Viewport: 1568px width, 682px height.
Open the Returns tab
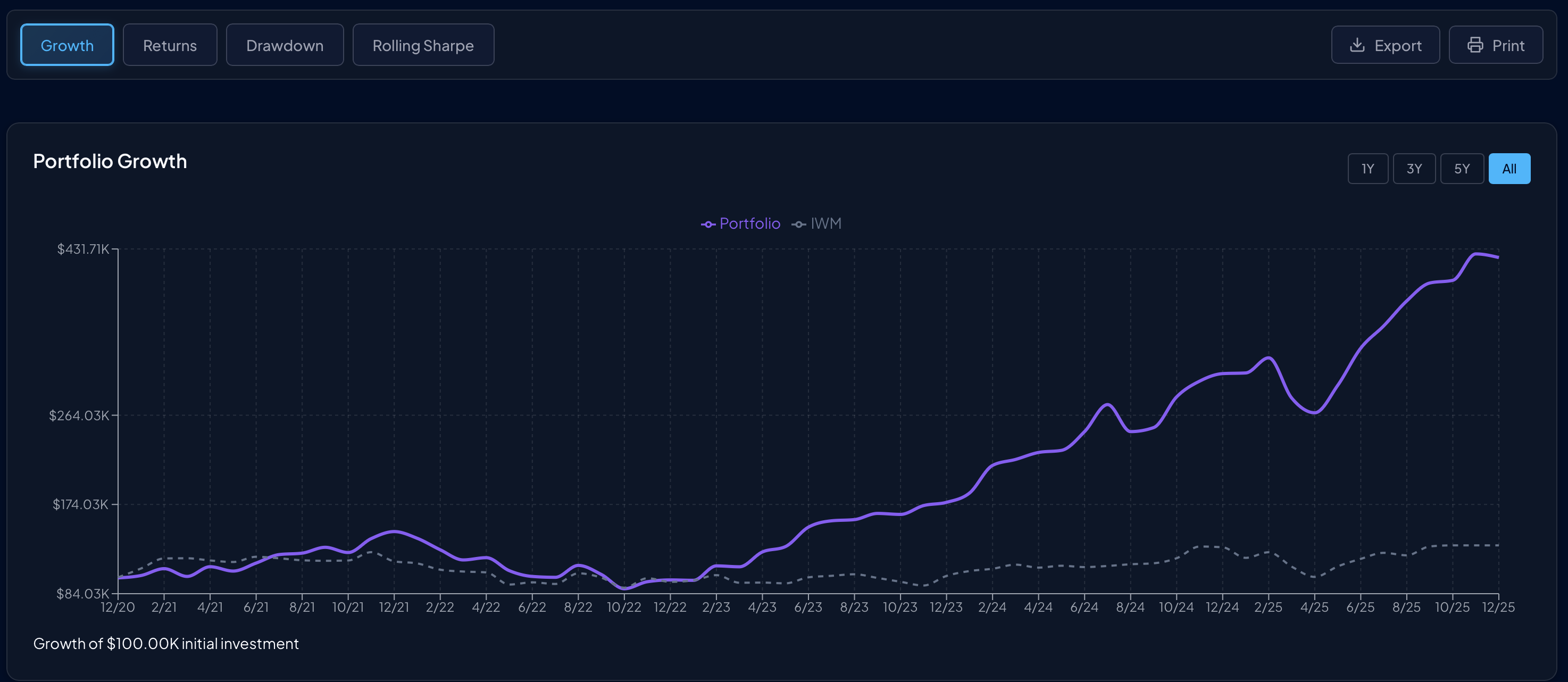point(170,45)
